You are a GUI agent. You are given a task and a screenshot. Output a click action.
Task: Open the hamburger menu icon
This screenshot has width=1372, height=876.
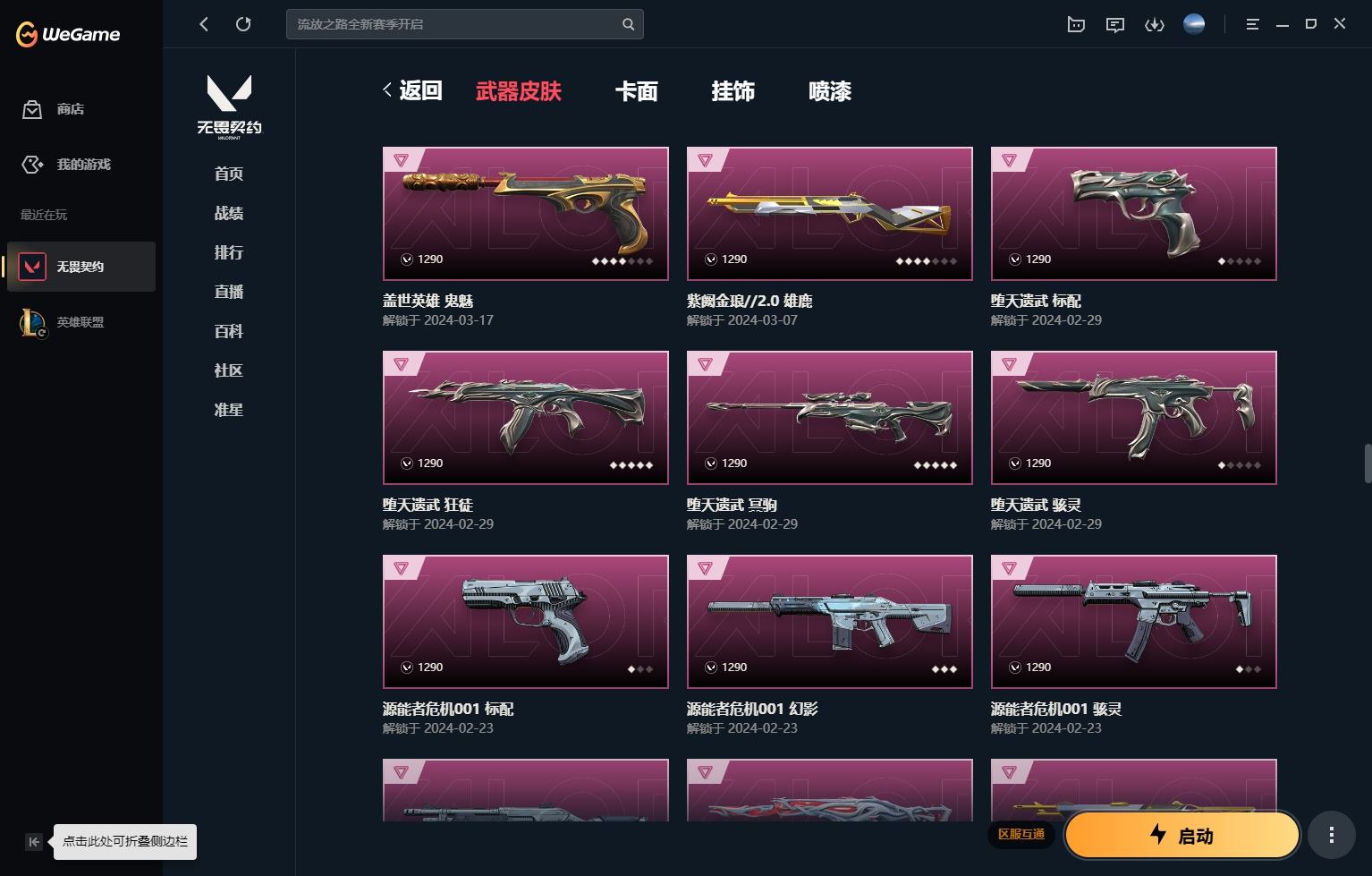pyautogui.click(x=1252, y=25)
